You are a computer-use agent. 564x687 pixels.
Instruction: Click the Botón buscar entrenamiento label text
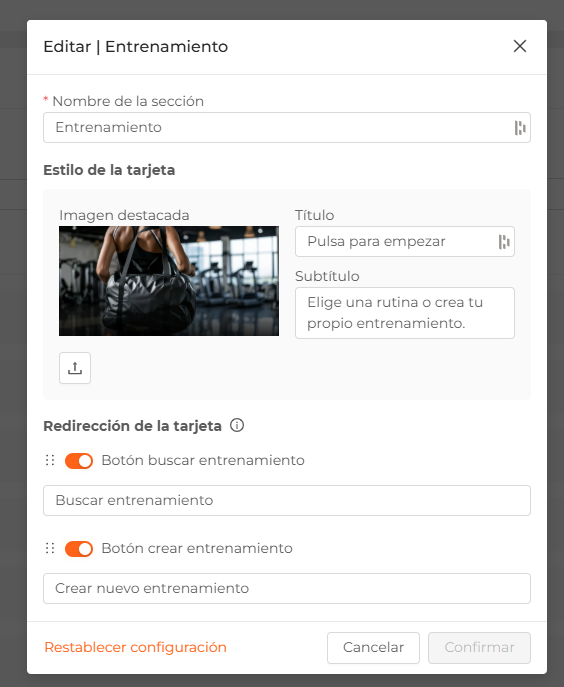203,460
